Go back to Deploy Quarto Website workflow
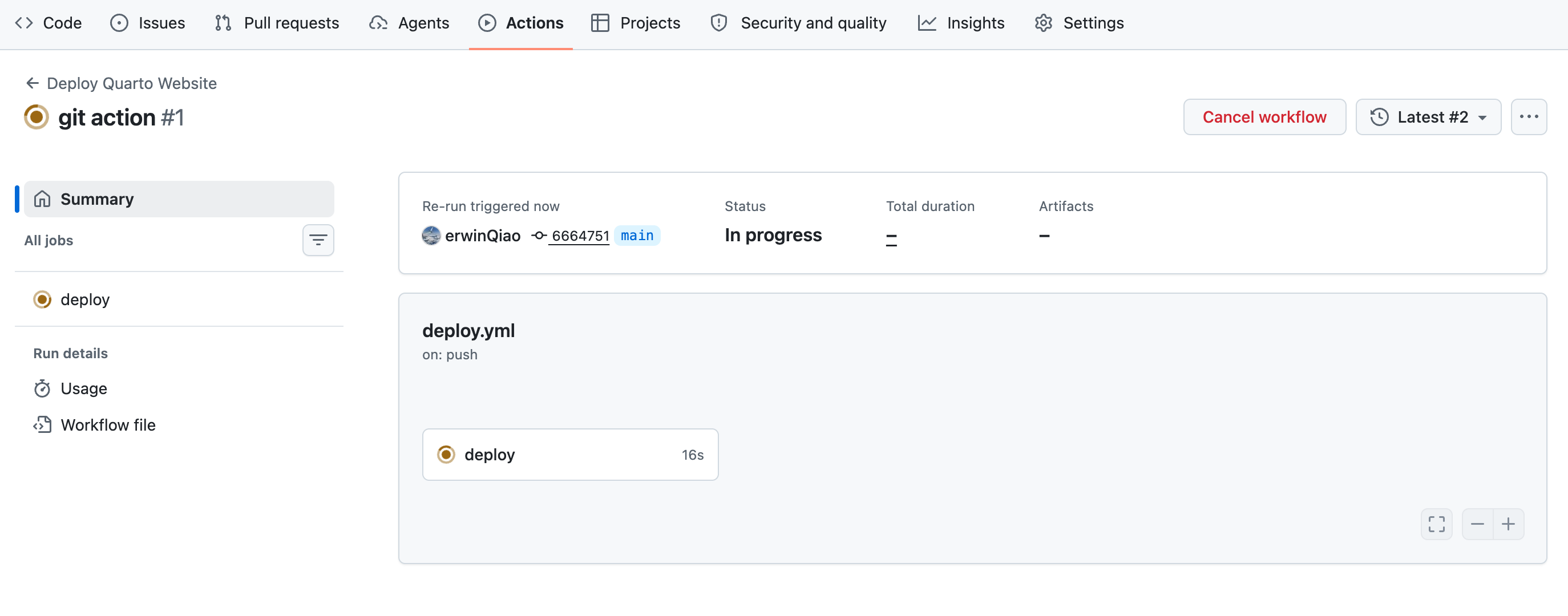 click(131, 83)
